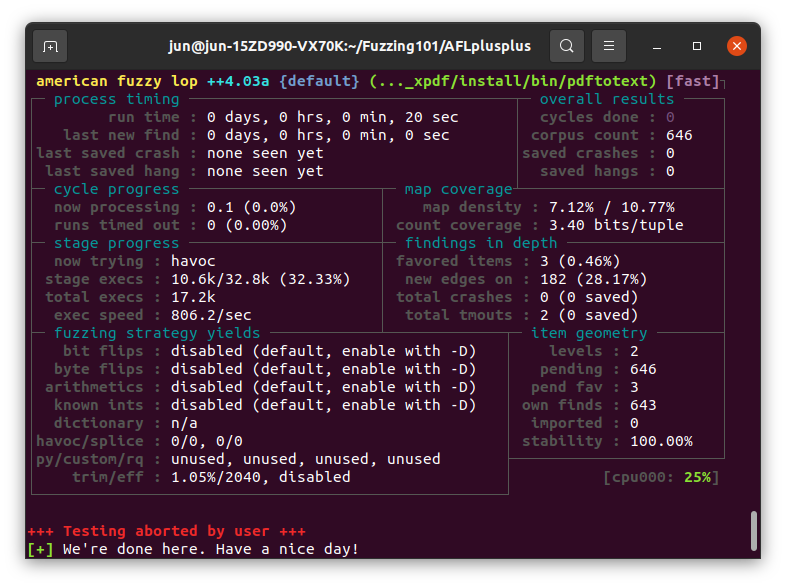Click the trim/eff value '1.05%/2040, disabled'
This screenshot has width=786, height=587.
point(261,478)
